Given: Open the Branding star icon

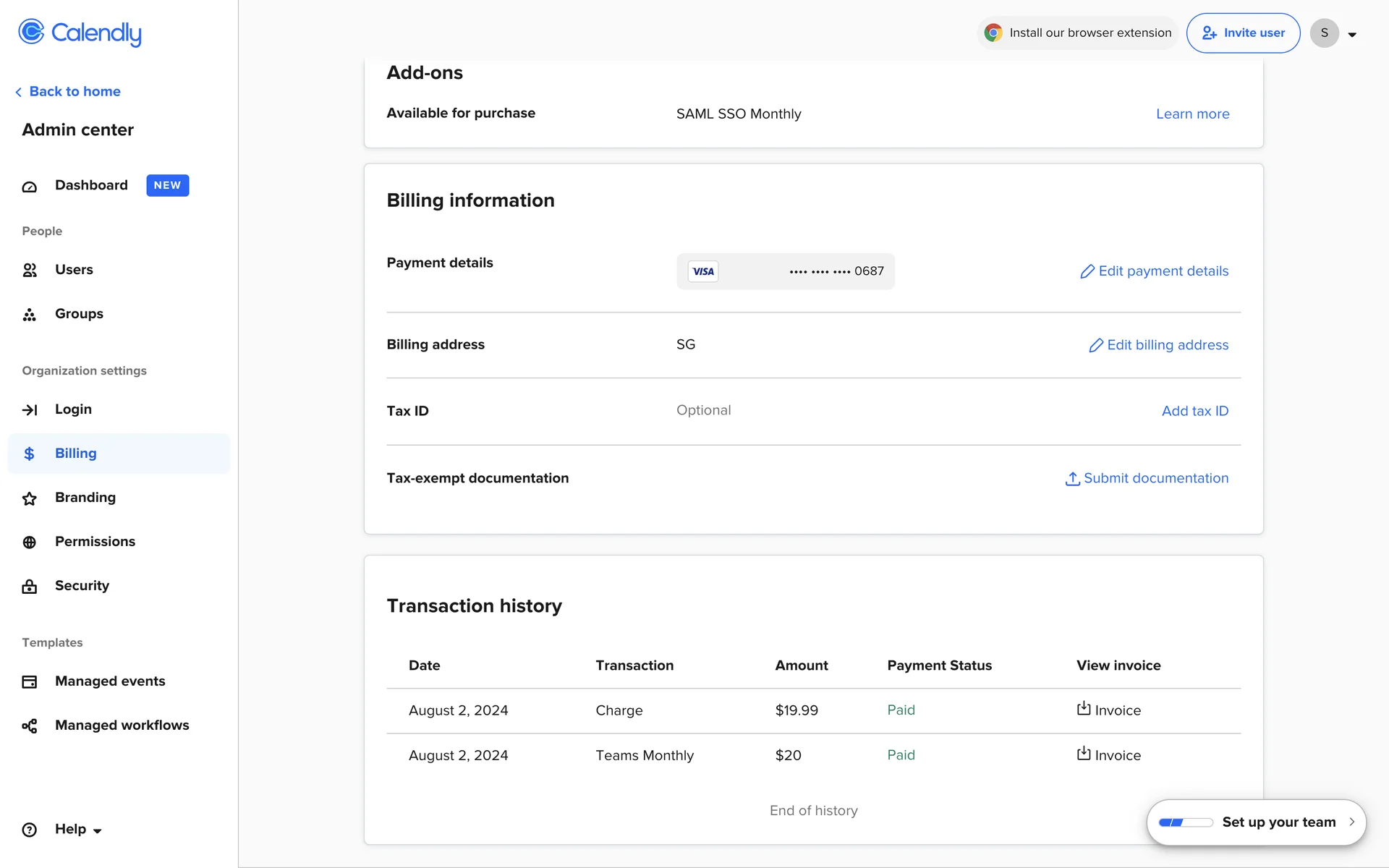Looking at the screenshot, I should tap(30, 498).
